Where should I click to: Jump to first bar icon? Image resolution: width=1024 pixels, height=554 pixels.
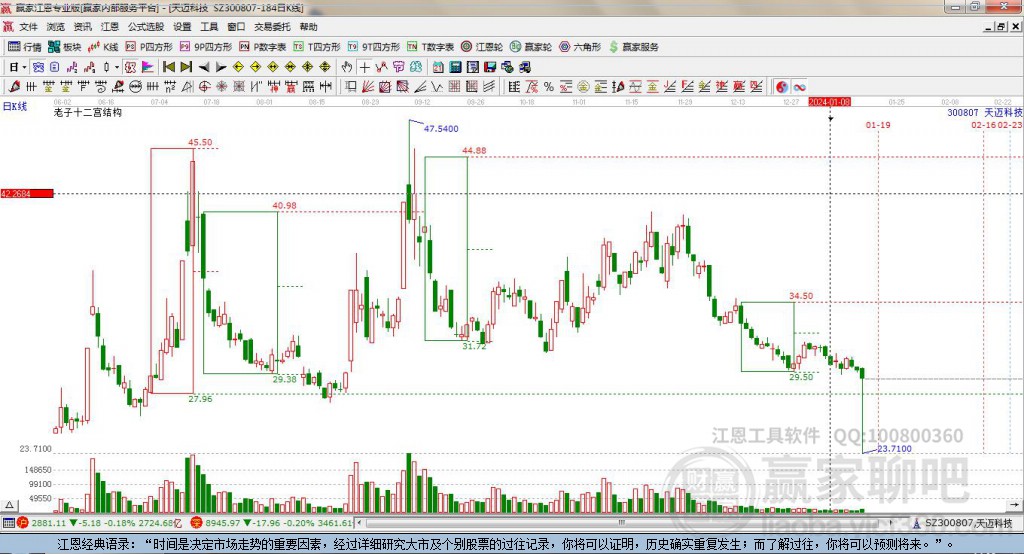coord(168,67)
